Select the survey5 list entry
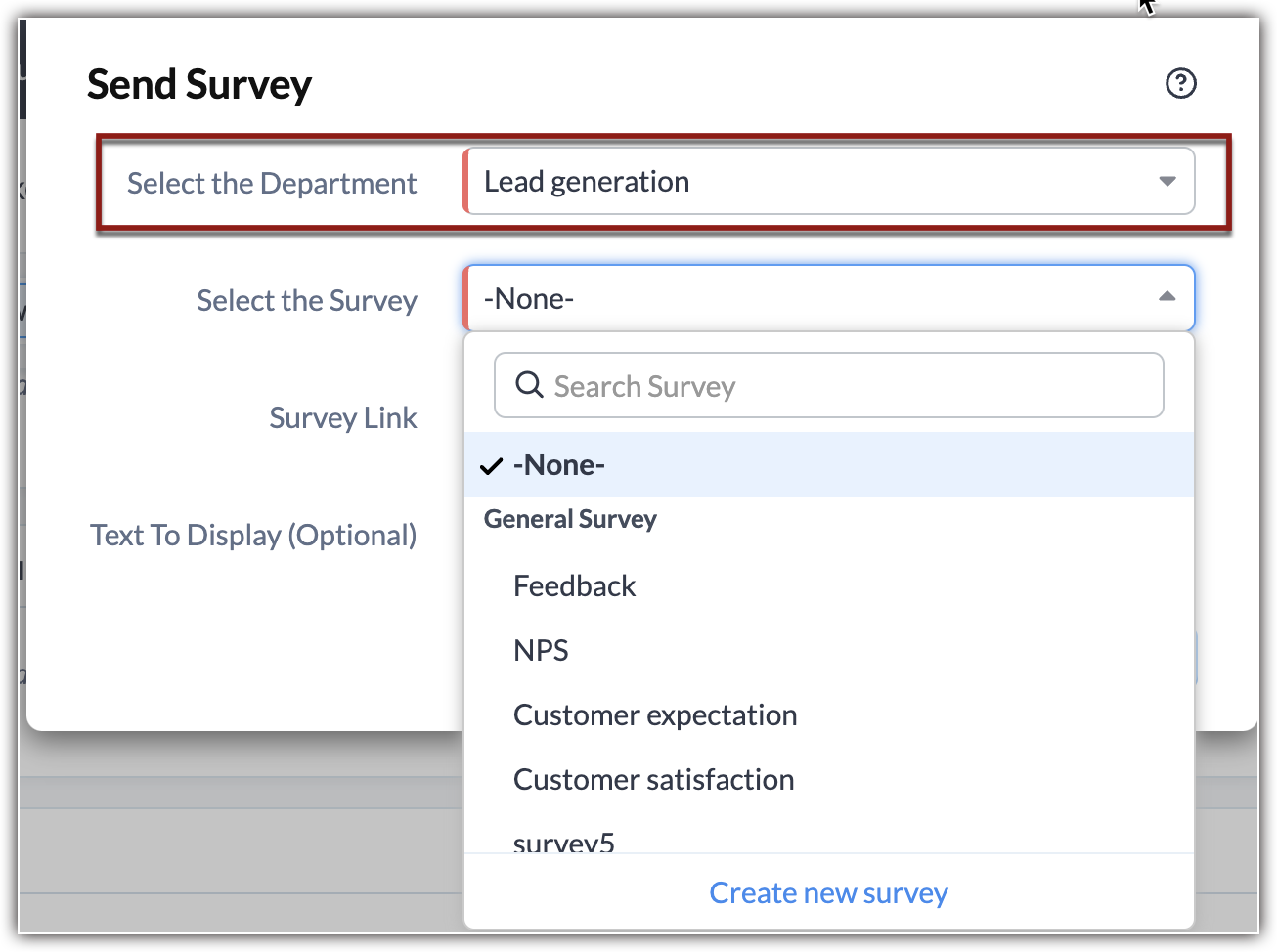Screen dimensions: 1277x952 coord(564,842)
